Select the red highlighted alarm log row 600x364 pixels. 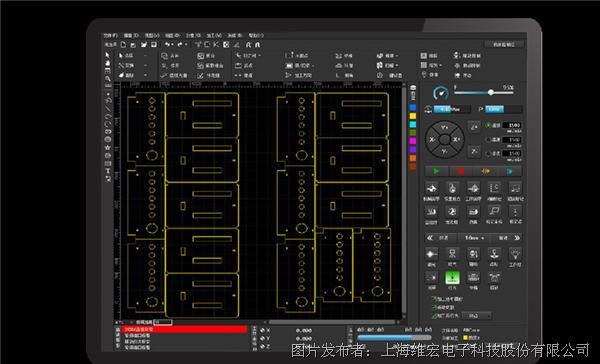click(184, 329)
